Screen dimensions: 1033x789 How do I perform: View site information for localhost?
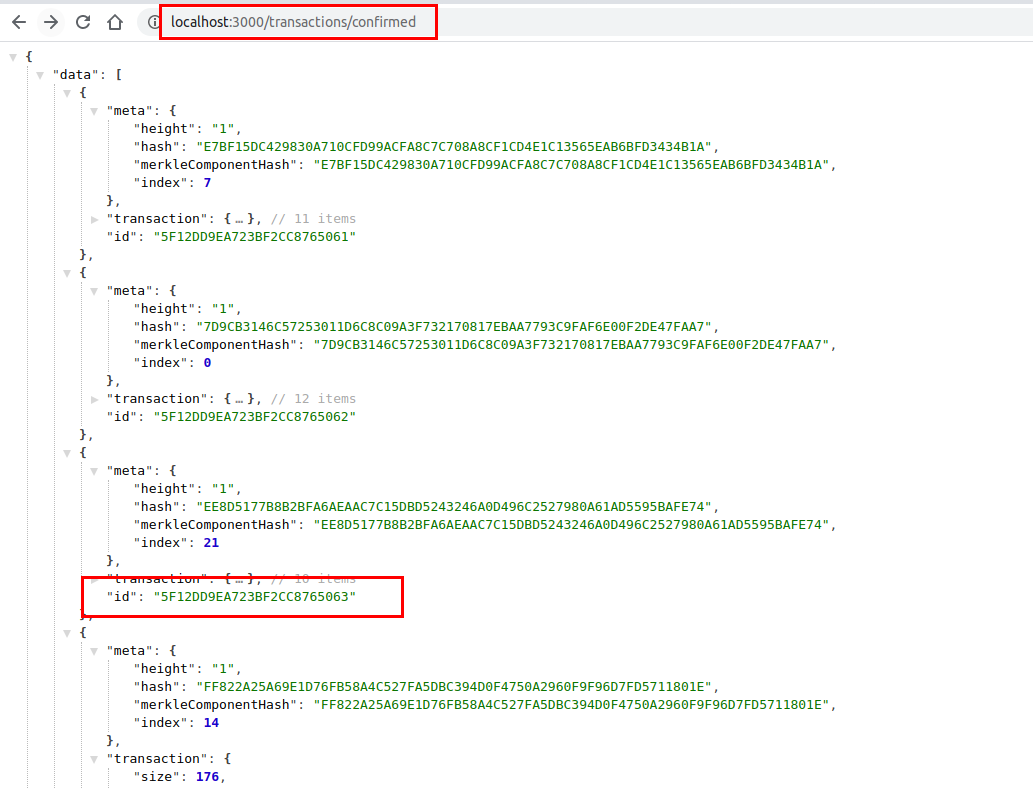[154, 22]
